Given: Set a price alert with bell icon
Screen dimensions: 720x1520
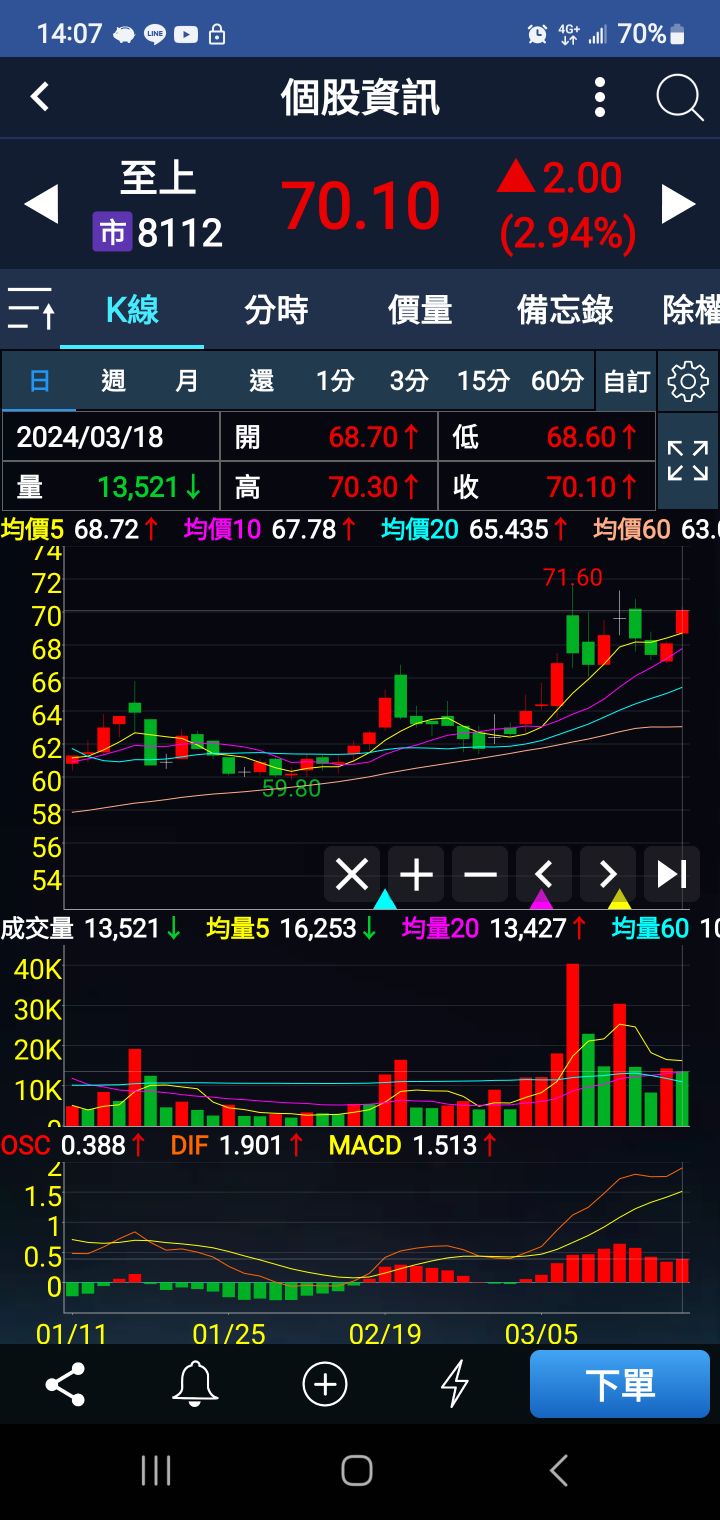Looking at the screenshot, I should [x=195, y=1385].
